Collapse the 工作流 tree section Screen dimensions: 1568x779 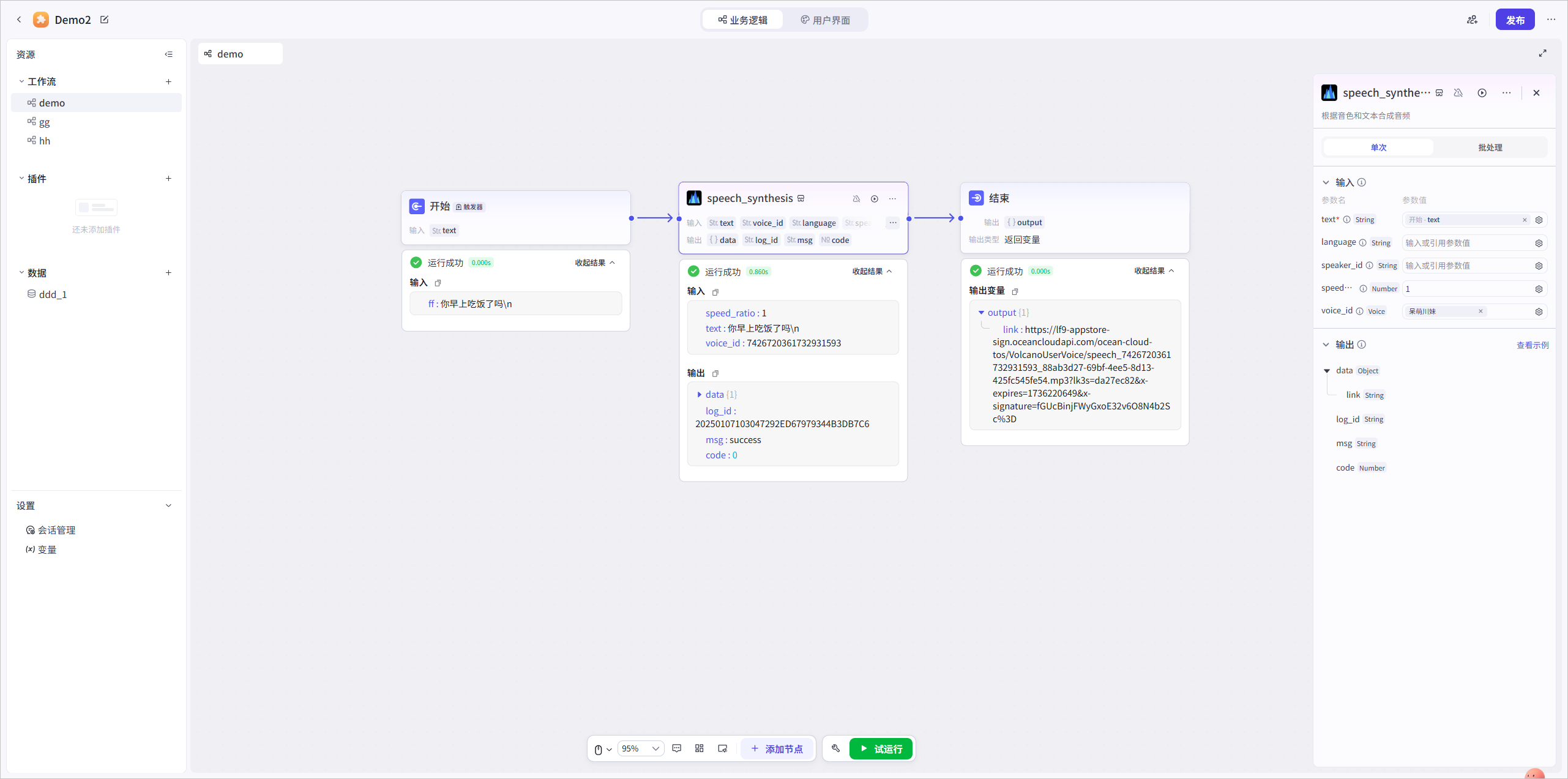tap(21, 81)
